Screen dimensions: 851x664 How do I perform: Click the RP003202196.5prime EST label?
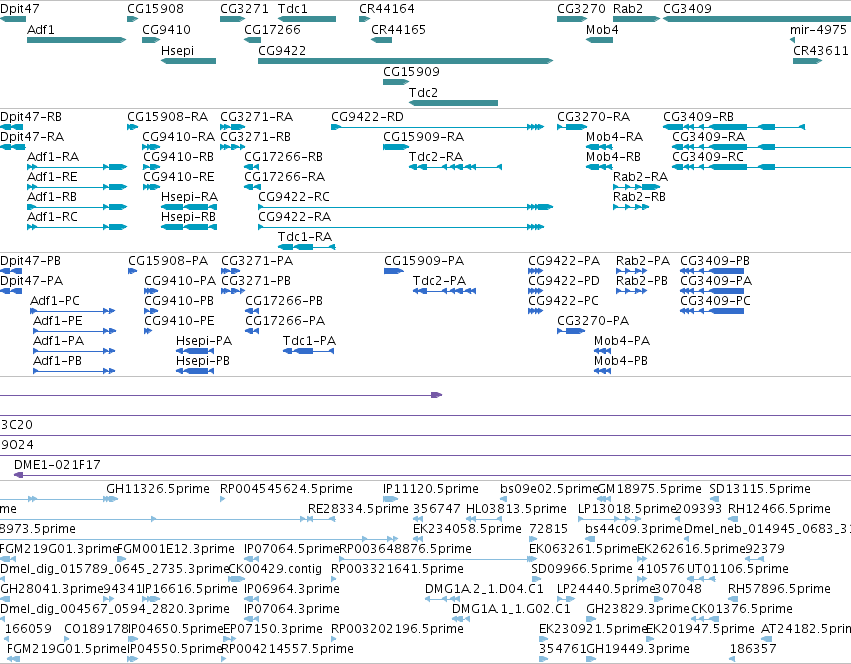click(x=397, y=629)
